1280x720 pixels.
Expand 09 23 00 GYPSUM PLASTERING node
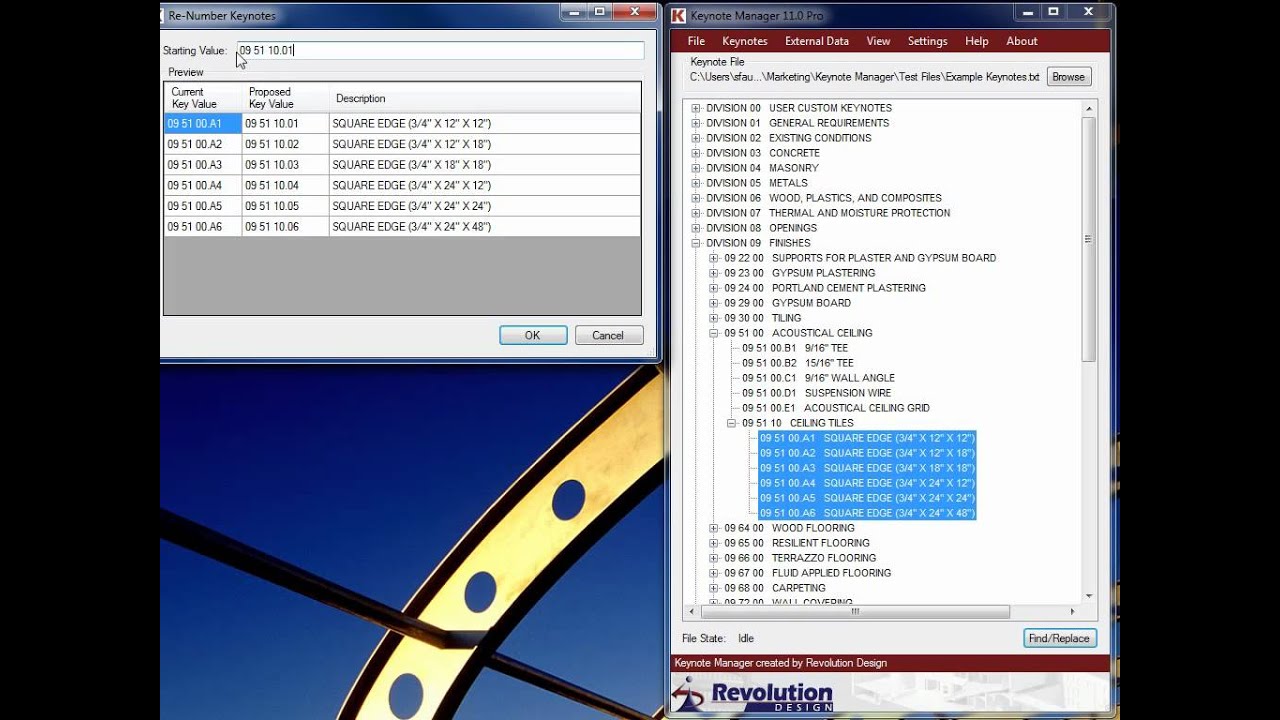point(714,273)
